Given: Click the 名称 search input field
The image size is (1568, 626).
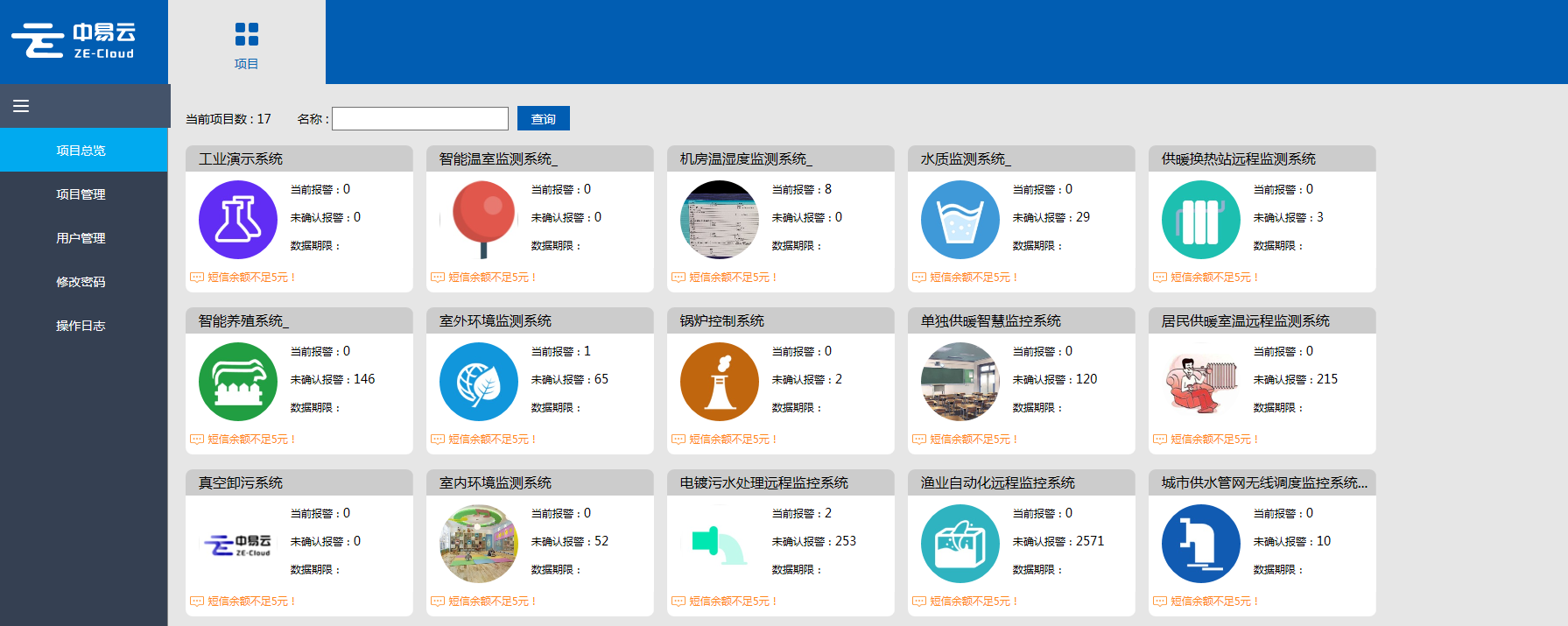Looking at the screenshot, I should pos(420,118).
